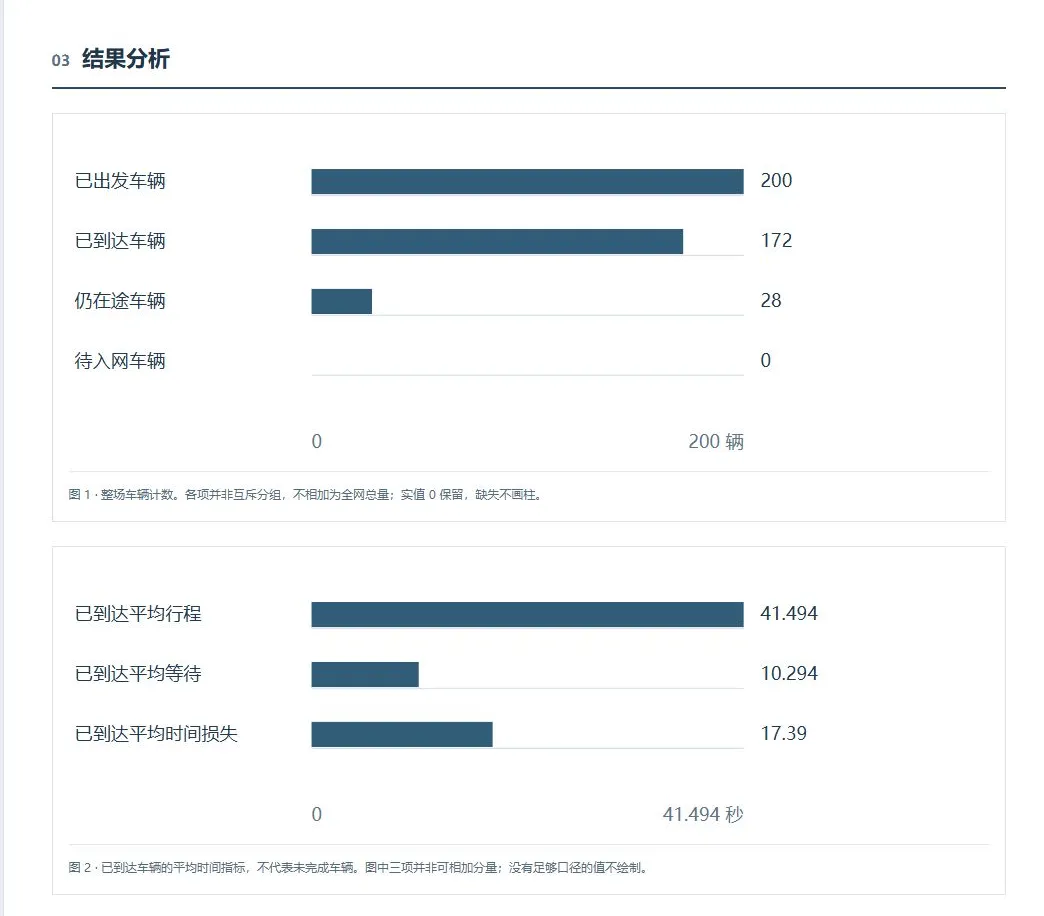Click the value 172
The width and height of the screenshot is (1044, 916).
click(x=776, y=240)
